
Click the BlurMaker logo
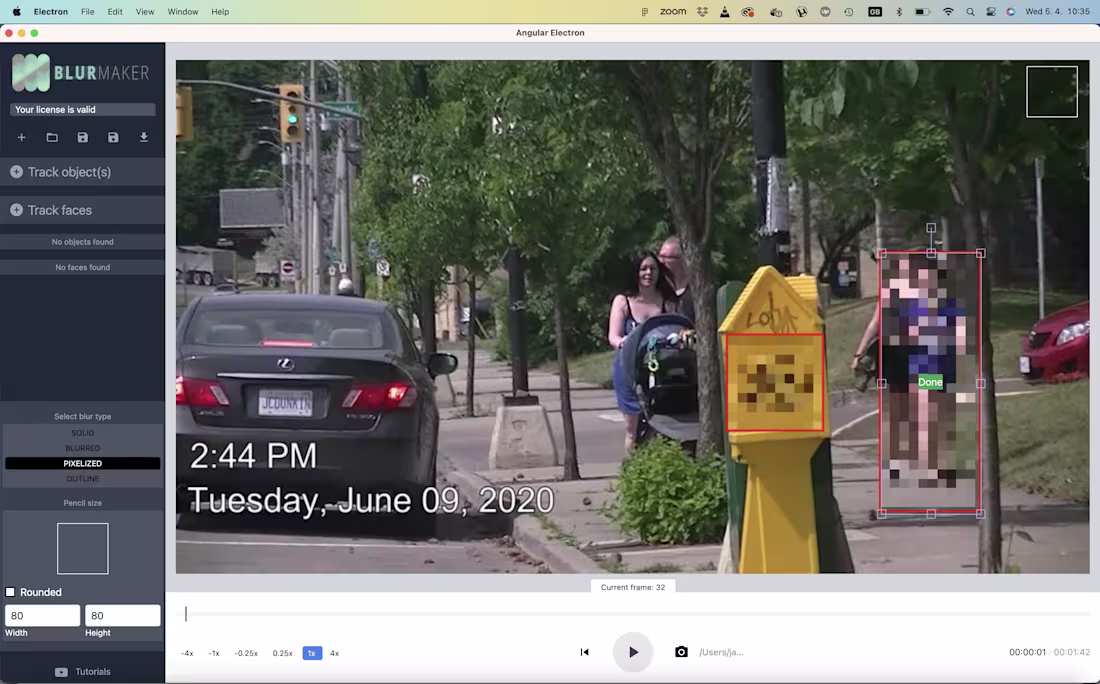point(81,73)
